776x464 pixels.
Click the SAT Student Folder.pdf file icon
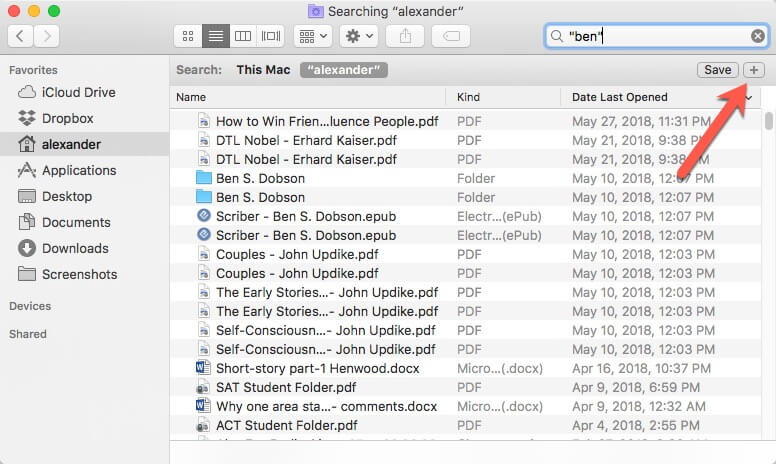click(x=203, y=387)
